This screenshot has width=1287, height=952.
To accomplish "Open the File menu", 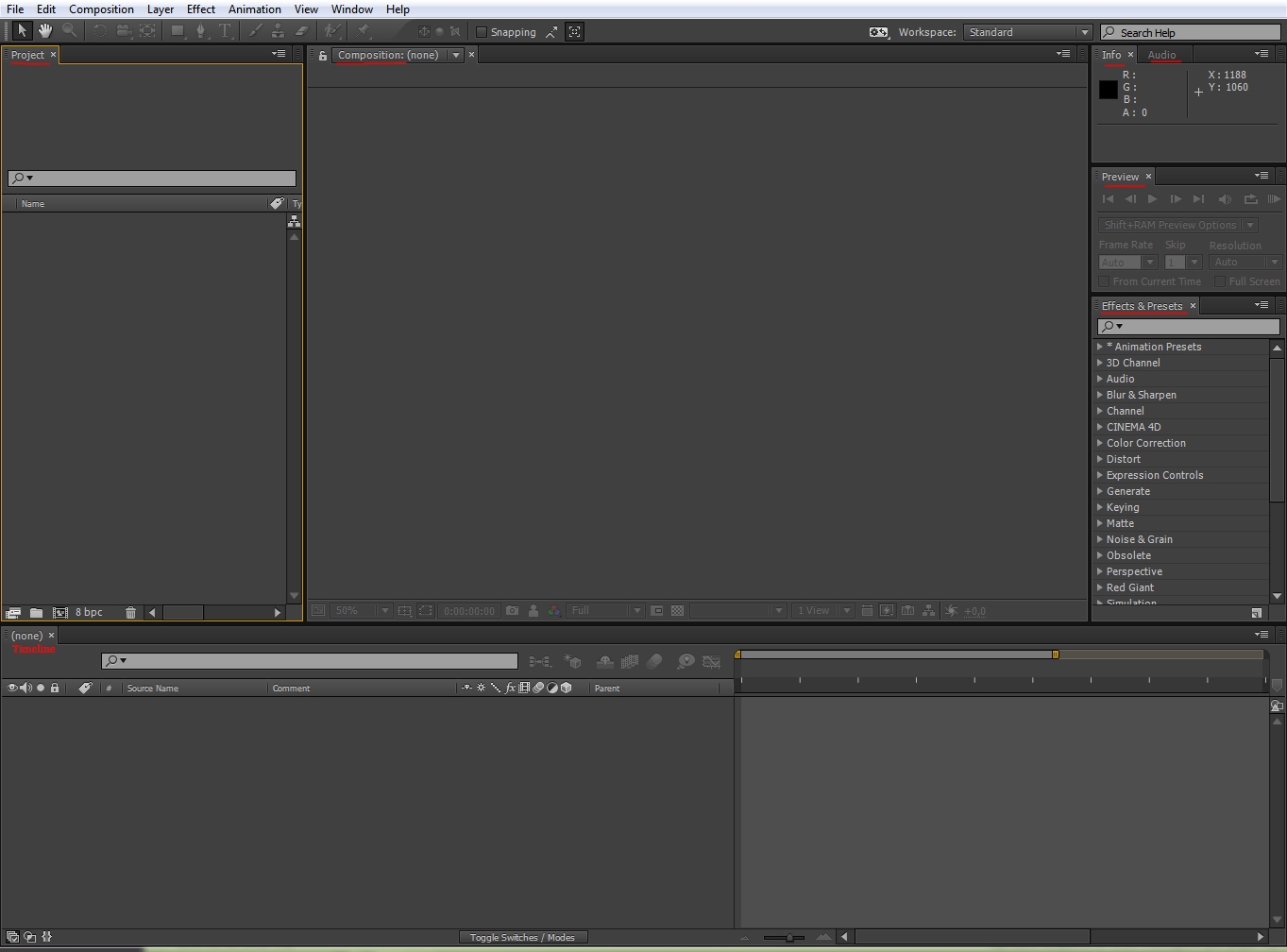I will click(x=16, y=9).
